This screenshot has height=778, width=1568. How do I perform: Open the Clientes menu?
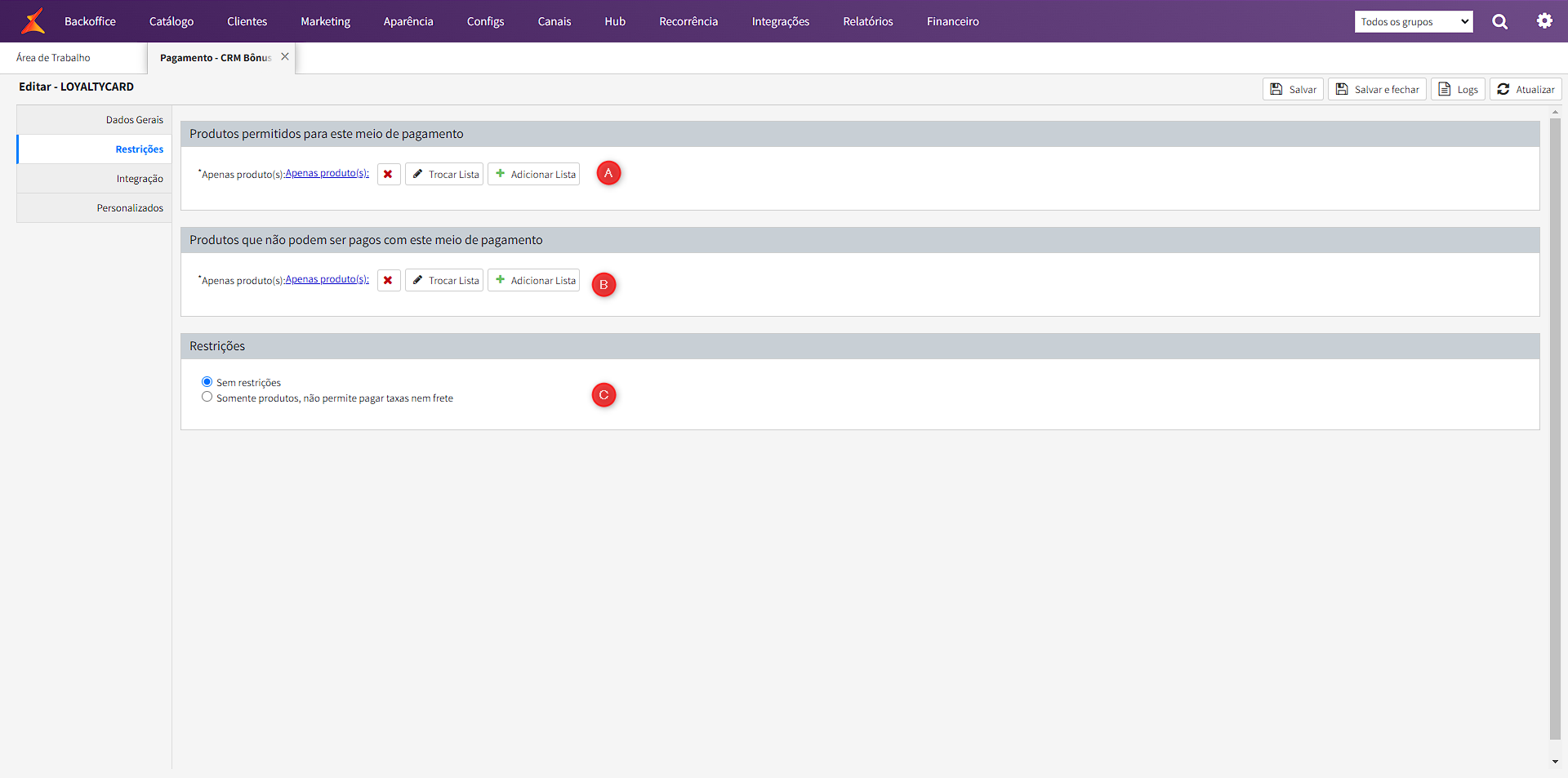click(x=247, y=21)
